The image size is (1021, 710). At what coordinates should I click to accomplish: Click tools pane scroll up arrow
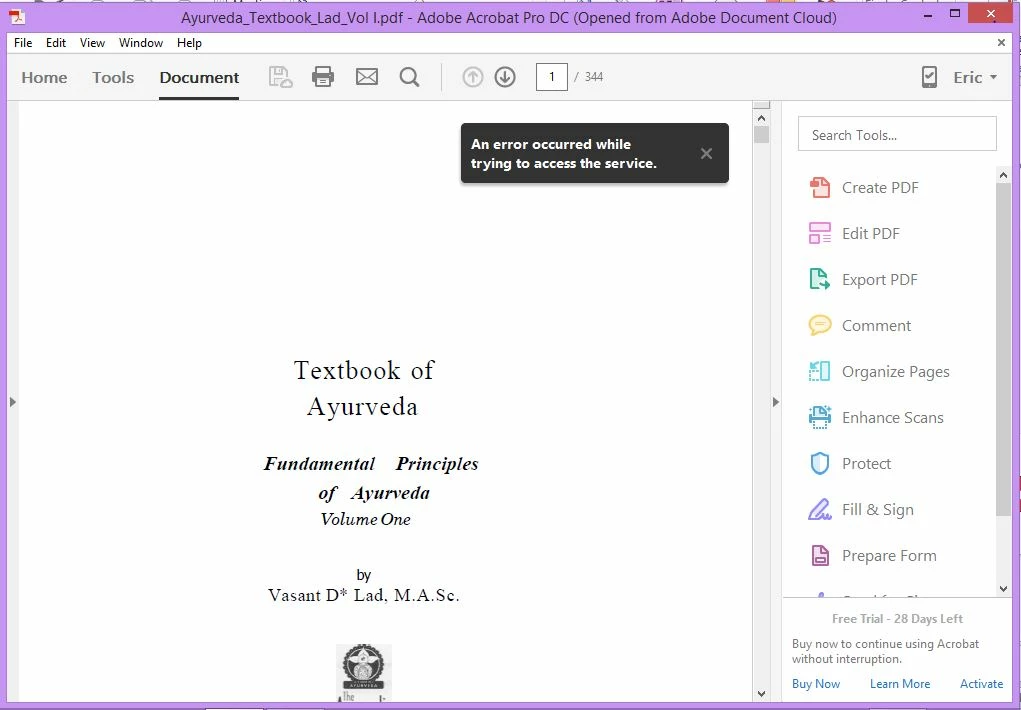click(1003, 175)
